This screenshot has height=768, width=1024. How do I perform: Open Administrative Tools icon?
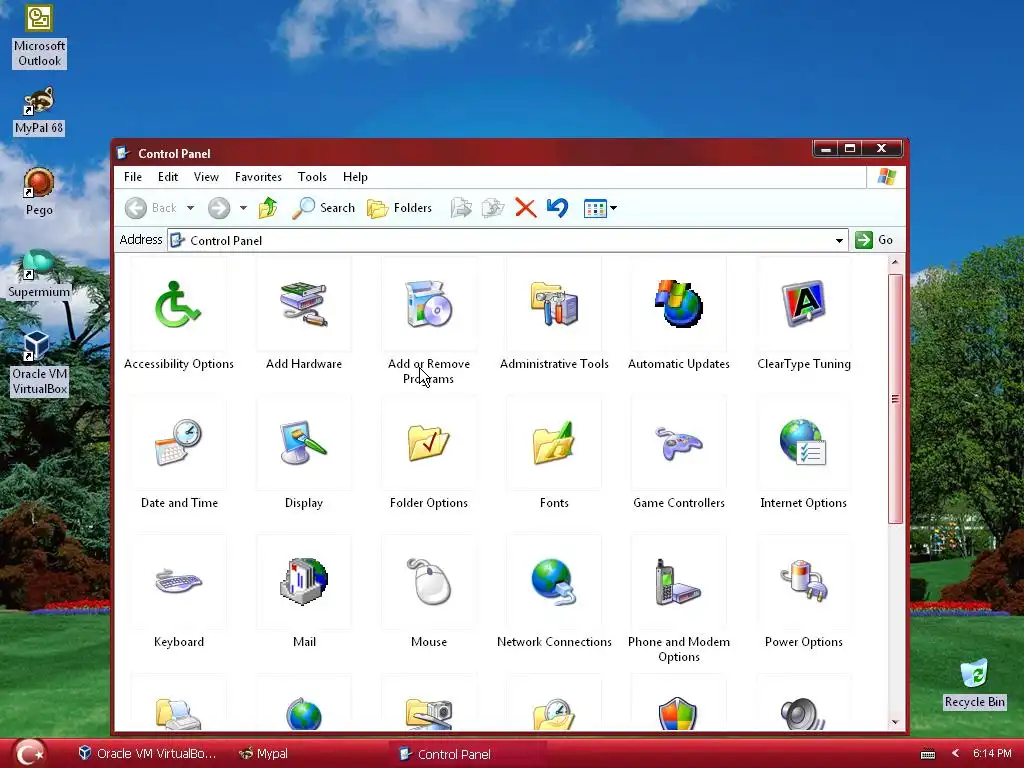pos(554,304)
